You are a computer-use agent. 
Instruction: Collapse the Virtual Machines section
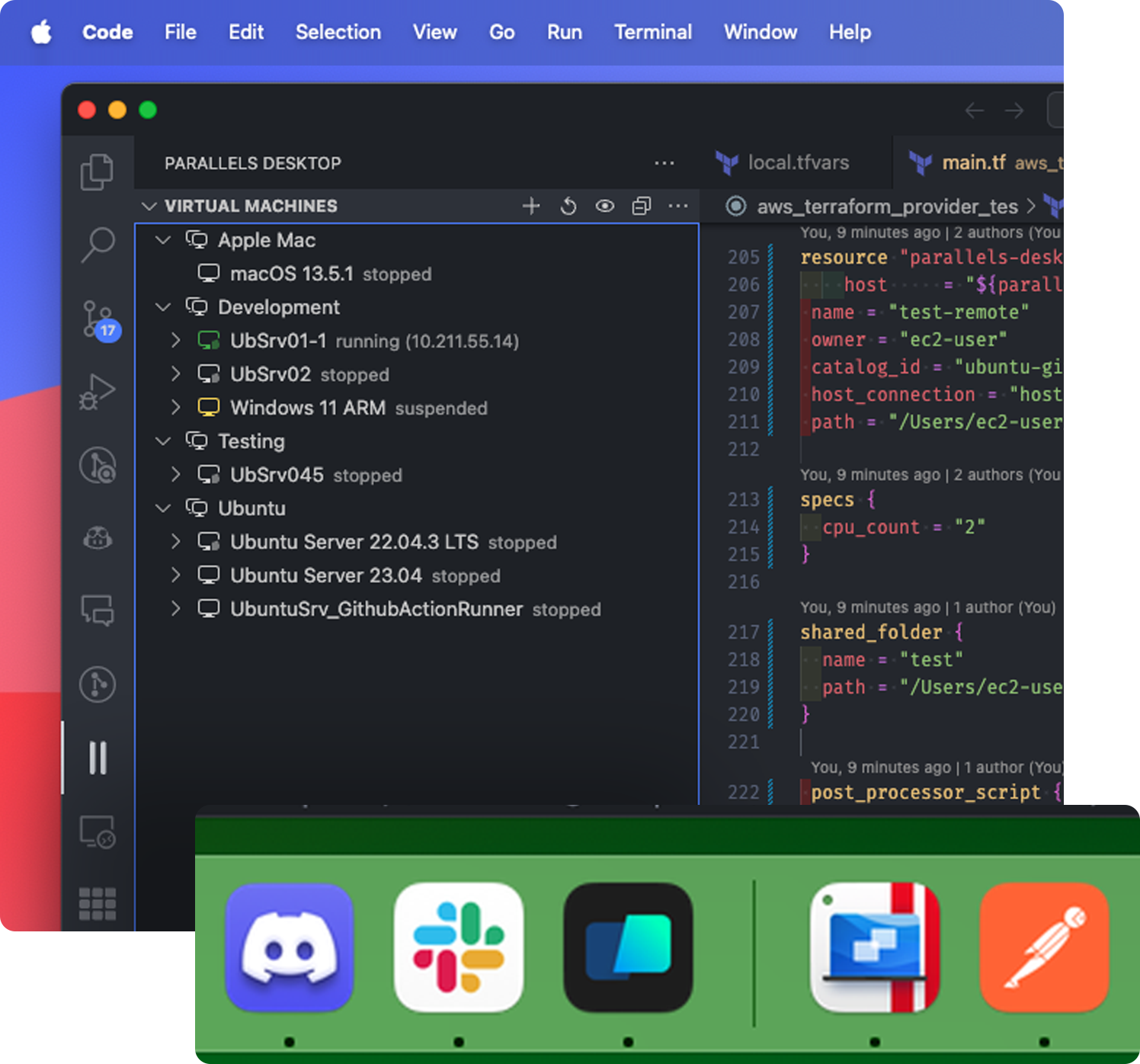[149, 207]
